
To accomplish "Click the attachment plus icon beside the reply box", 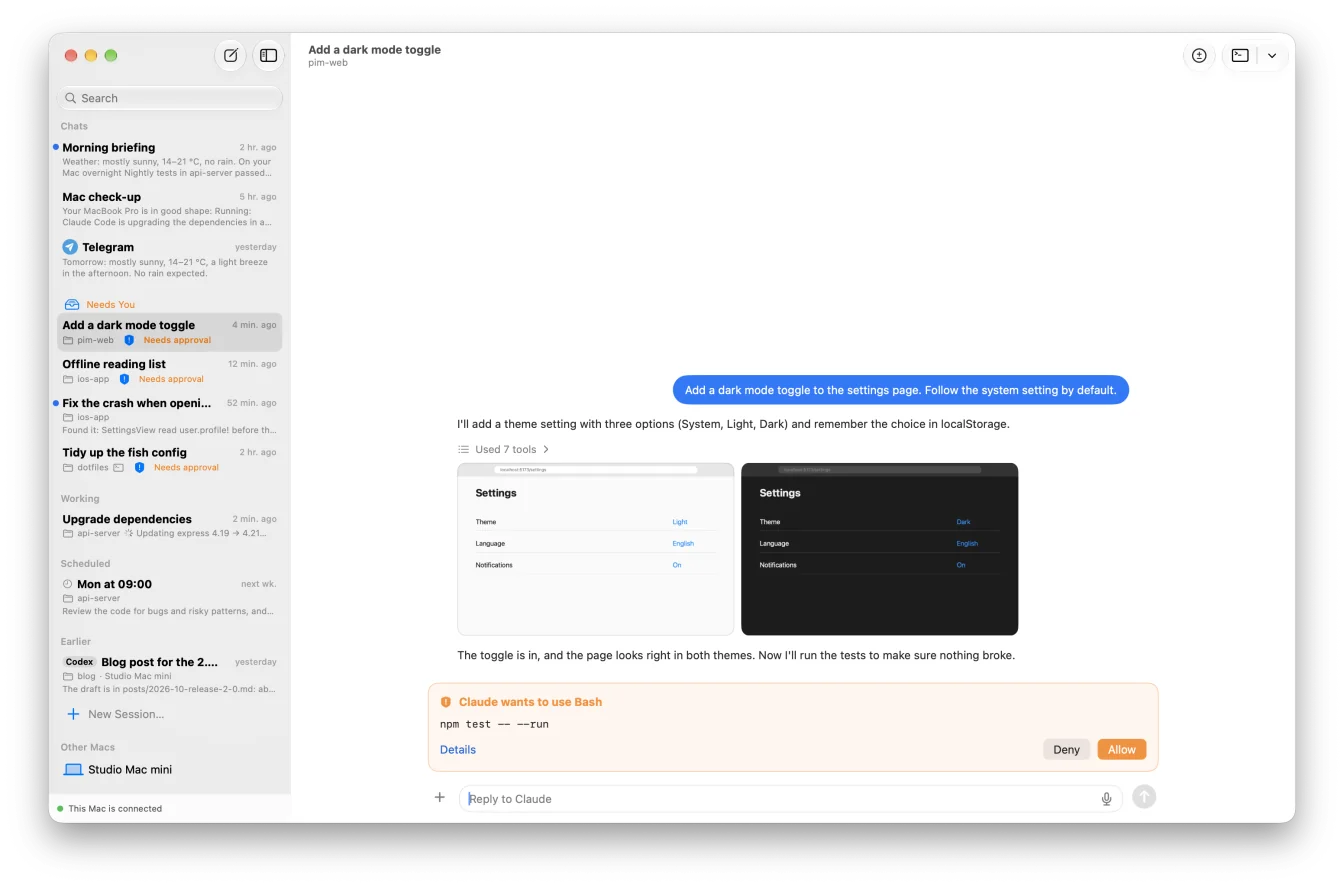I will point(440,797).
